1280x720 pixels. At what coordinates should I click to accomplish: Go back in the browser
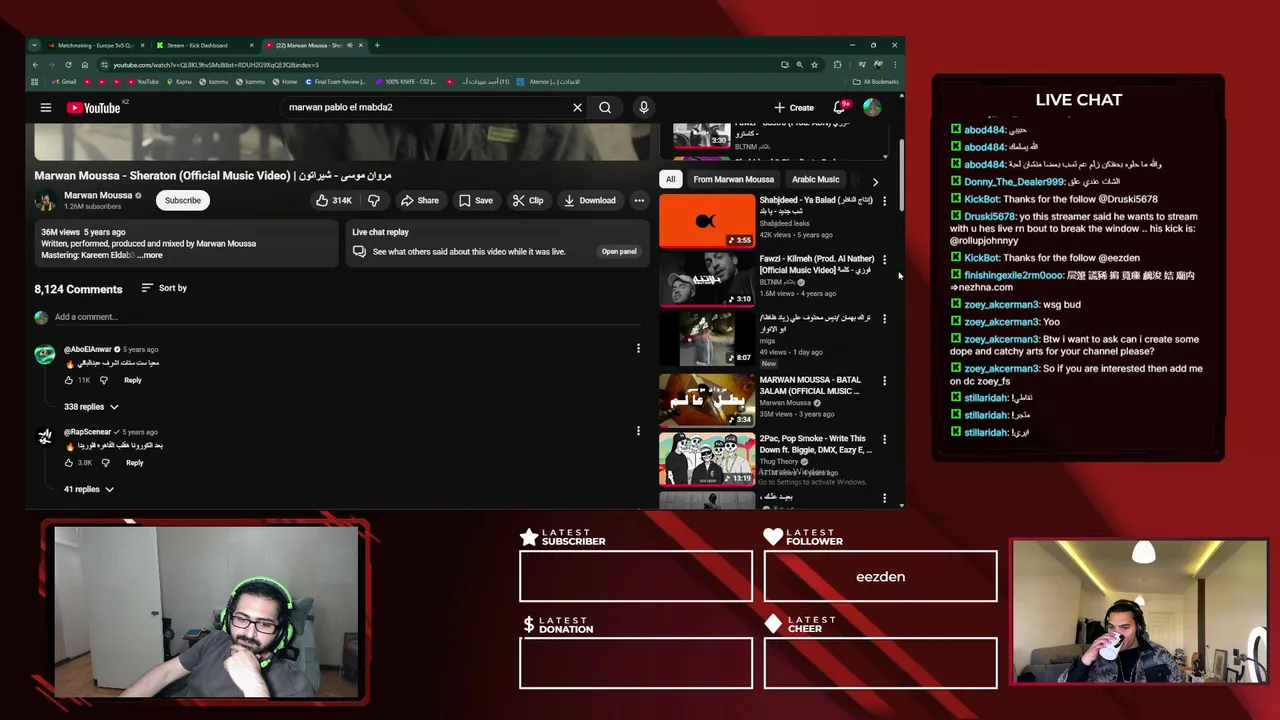coord(35,65)
